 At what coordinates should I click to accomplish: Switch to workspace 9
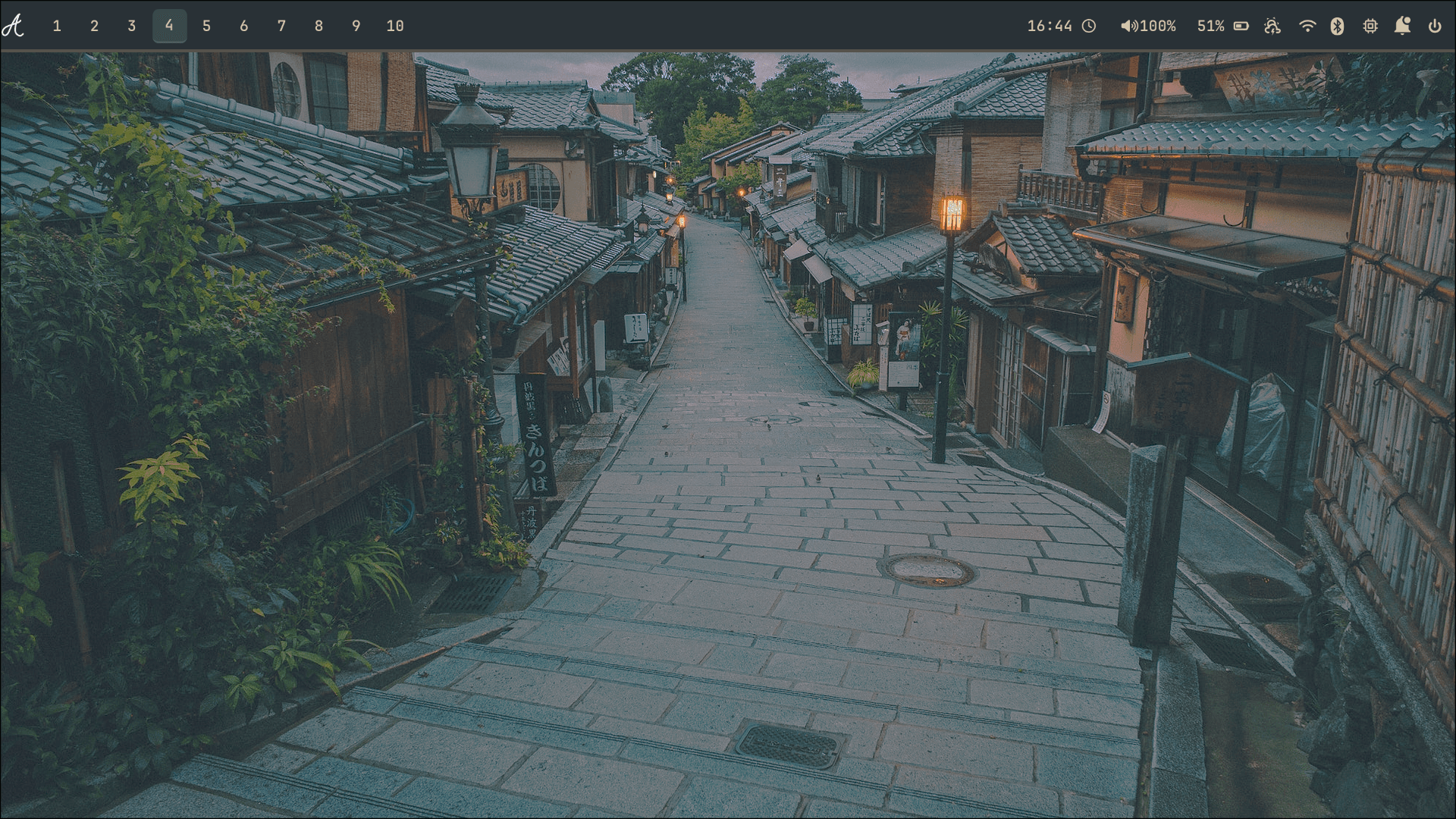coord(356,26)
